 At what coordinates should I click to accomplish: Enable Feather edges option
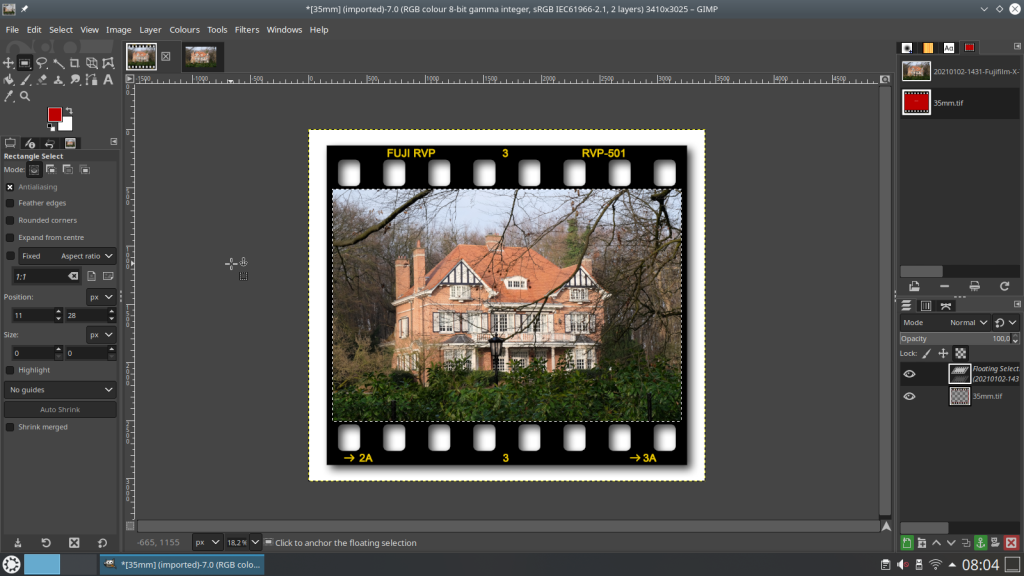tap(10, 203)
